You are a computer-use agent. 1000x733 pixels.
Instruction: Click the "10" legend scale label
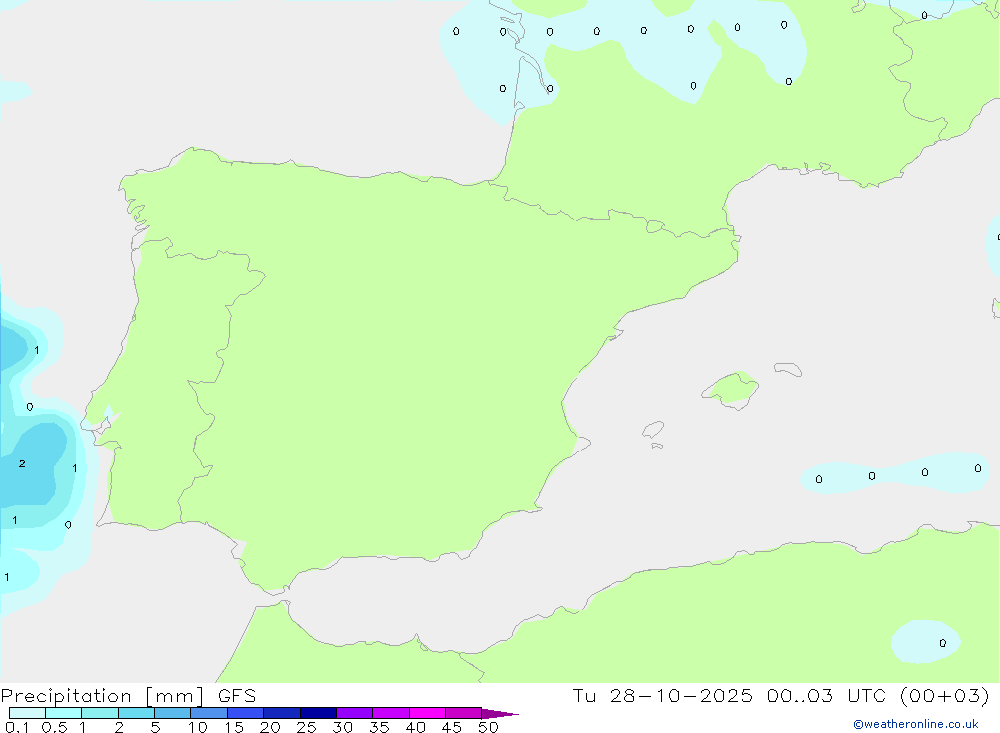(x=198, y=727)
